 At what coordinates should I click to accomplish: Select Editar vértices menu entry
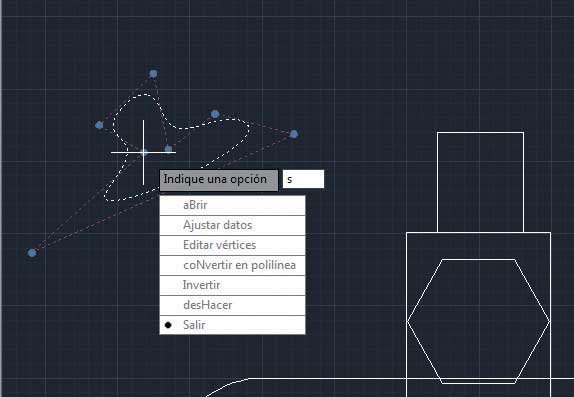(232, 245)
